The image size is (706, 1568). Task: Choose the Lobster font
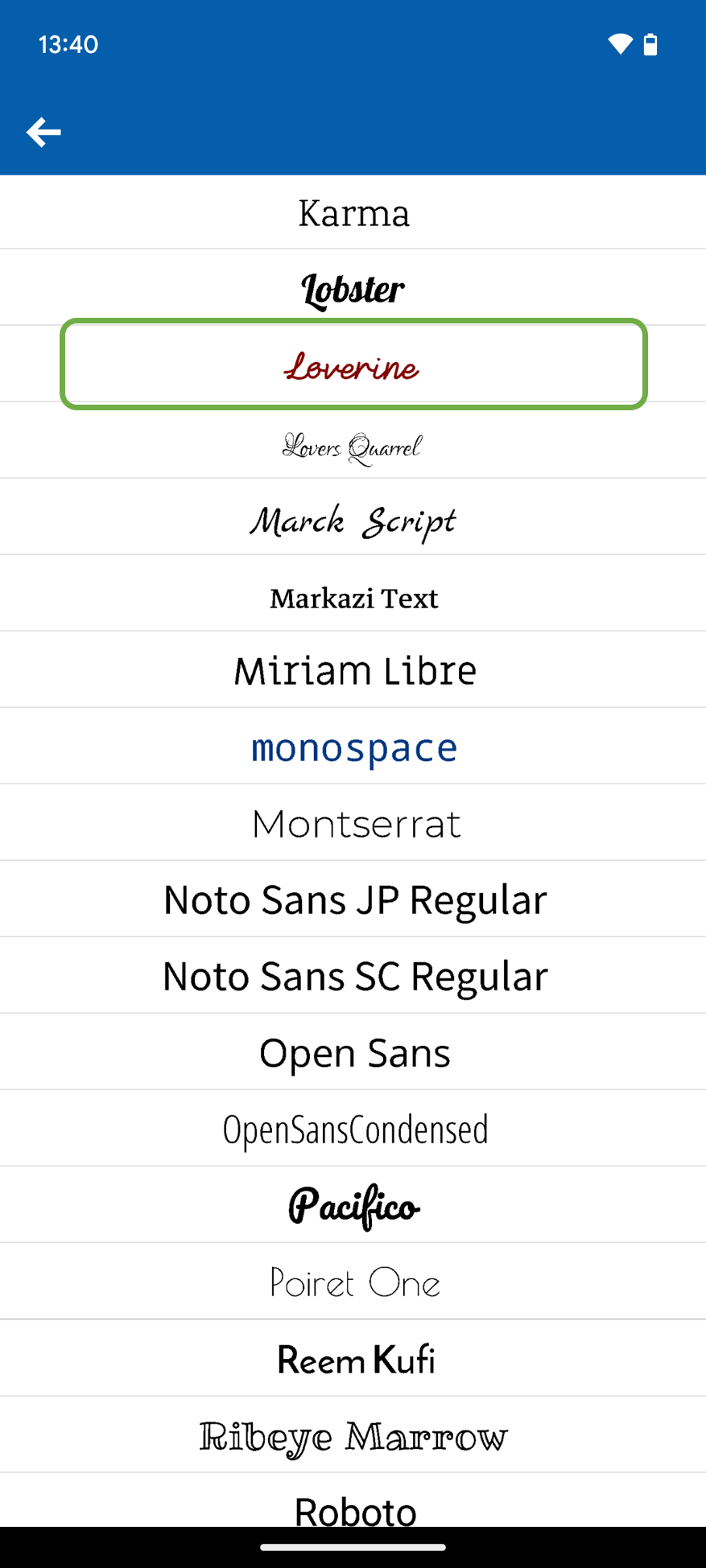tap(353, 289)
